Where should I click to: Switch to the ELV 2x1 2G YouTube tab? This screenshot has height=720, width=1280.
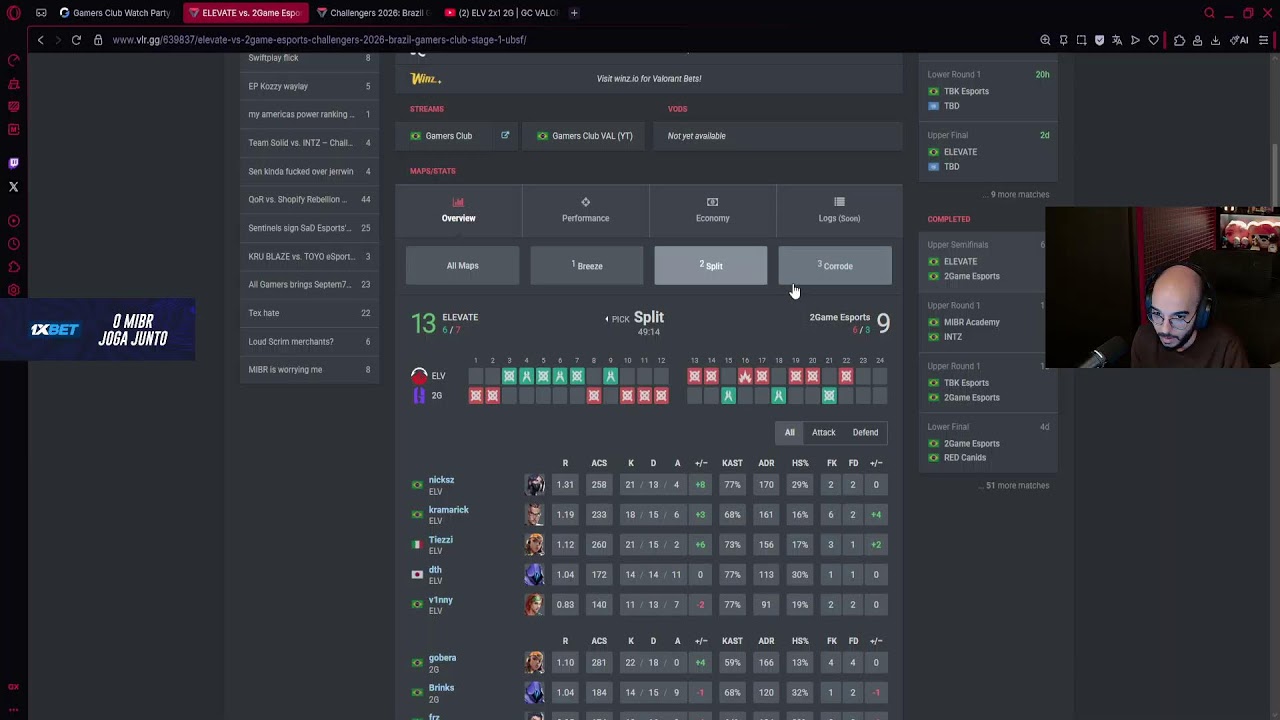point(501,13)
